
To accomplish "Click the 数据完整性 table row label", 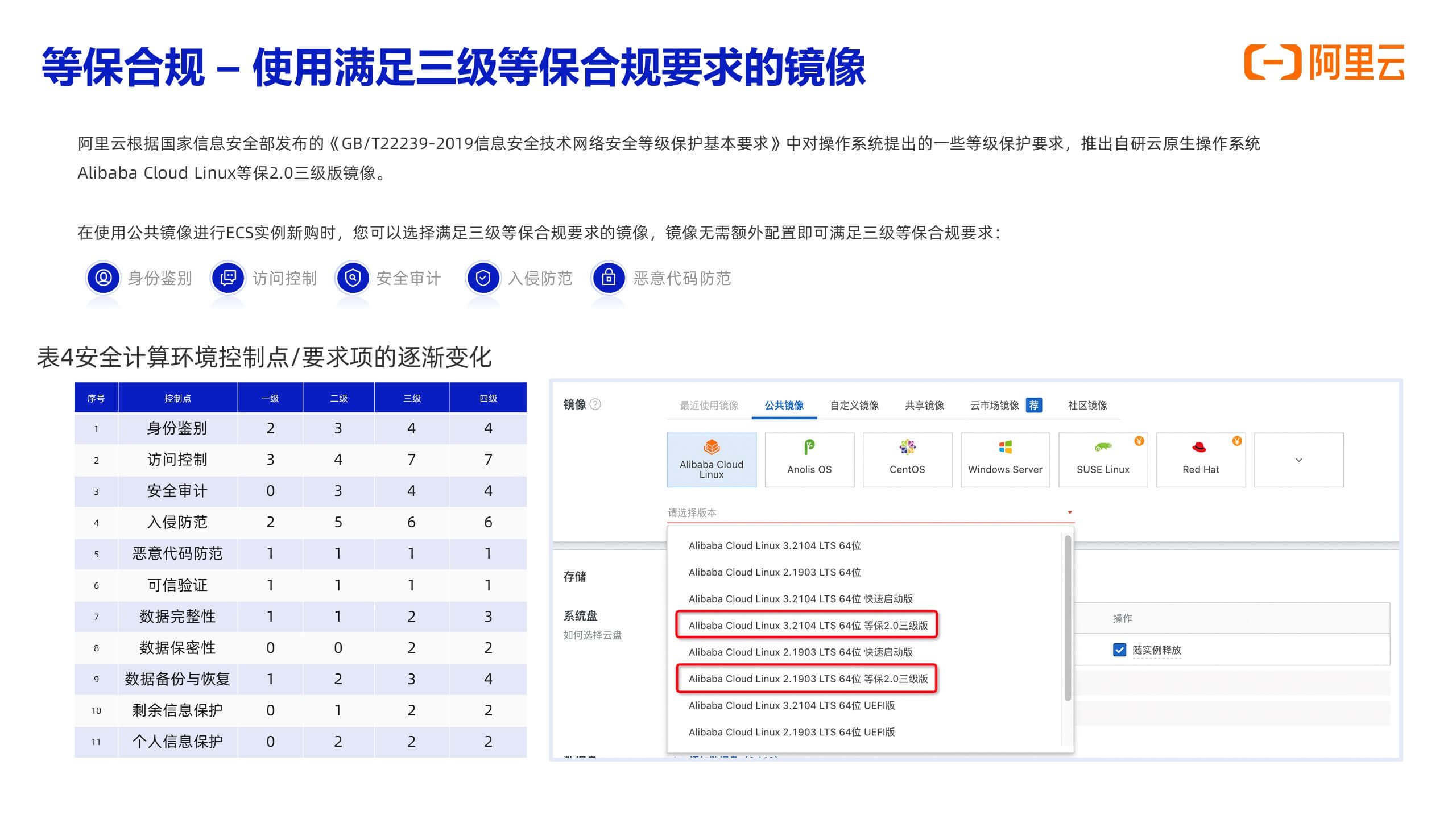I will [x=177, y=616].
